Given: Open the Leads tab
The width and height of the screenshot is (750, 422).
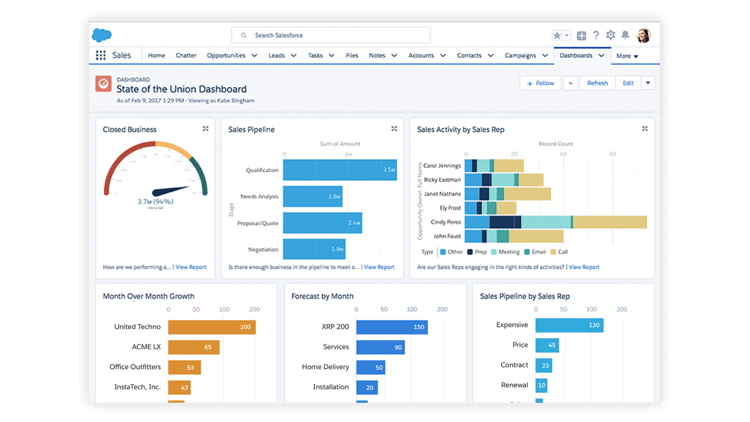Looking at the screenshot, I should [276, 56].
